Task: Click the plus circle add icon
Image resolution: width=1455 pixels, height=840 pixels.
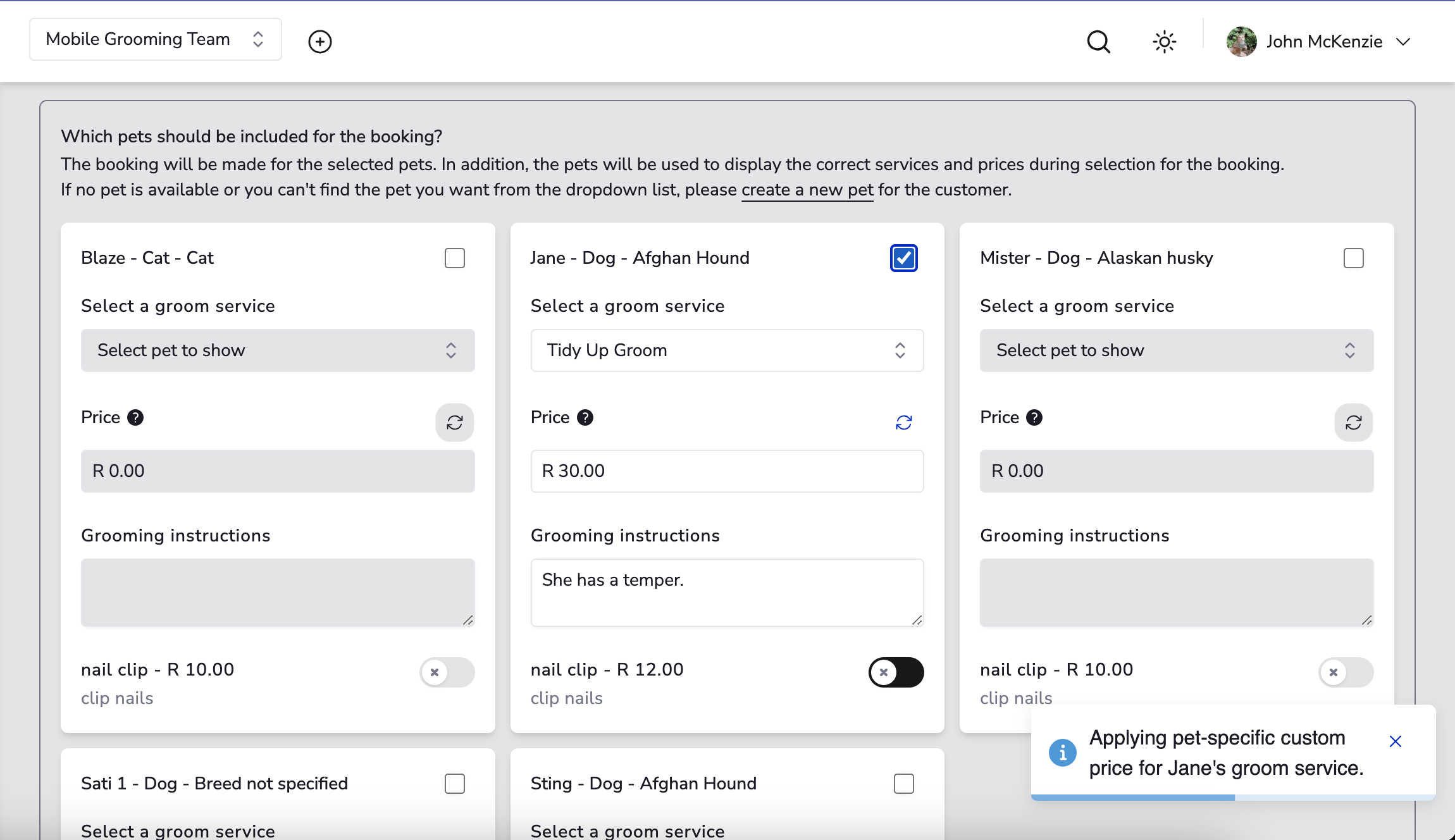Action: (x=319, y=42)
